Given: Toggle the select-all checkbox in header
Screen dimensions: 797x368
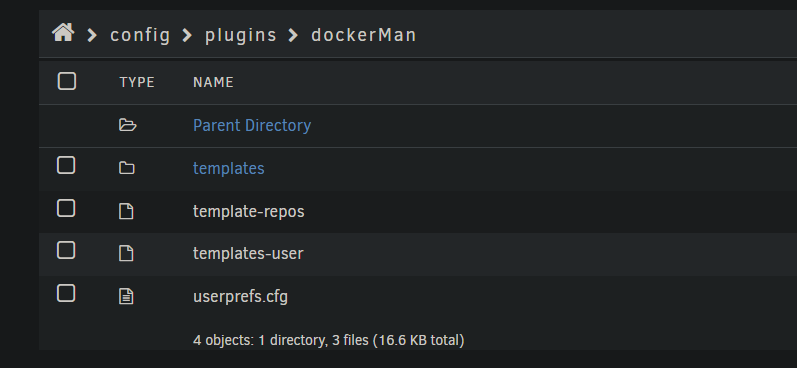Looking at the screenshot, I should click(x=67, y=81).
